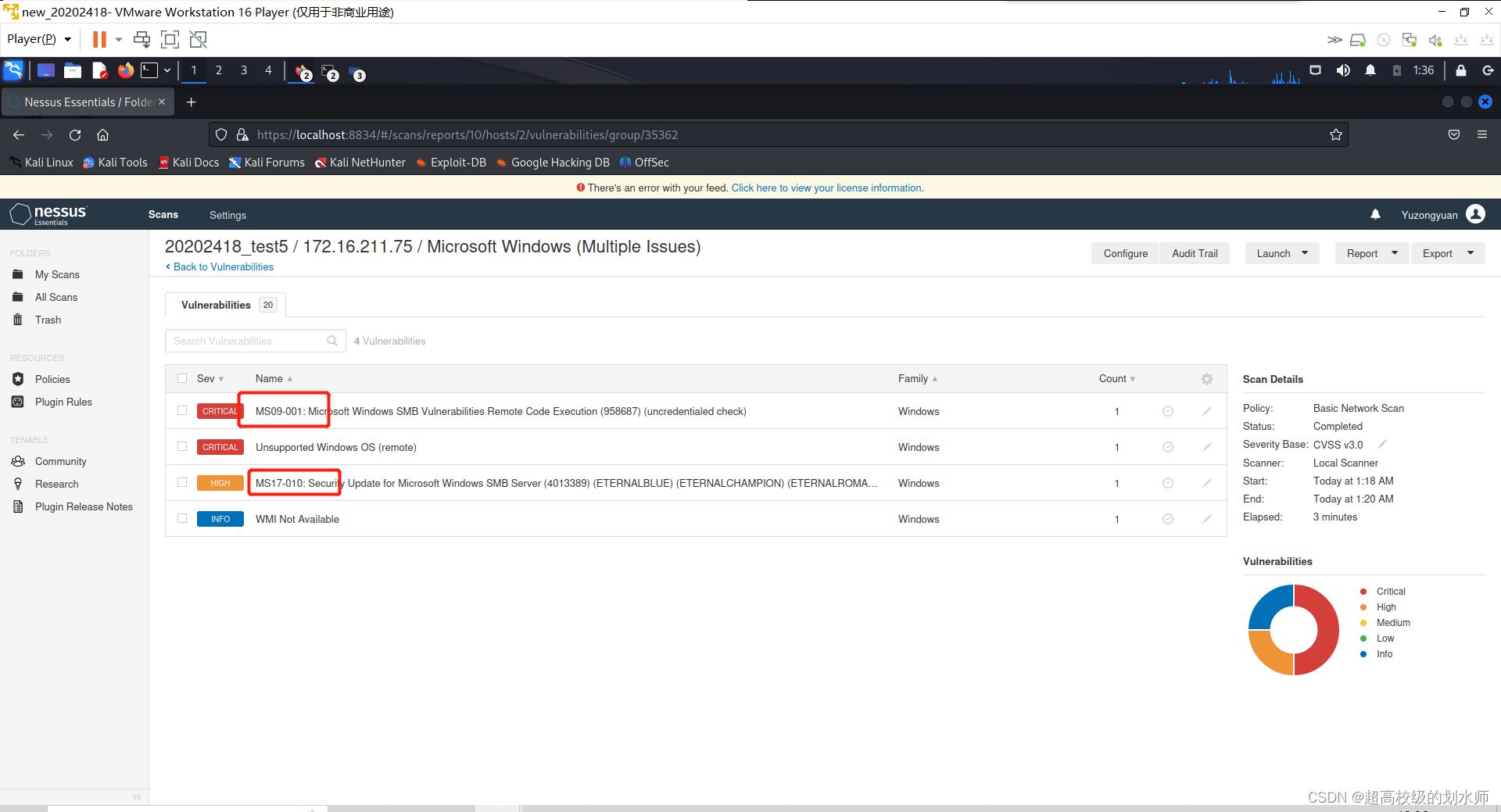Open pause button dropdown arrow in VMware
The height and width of the screenshot is (812, 1501).
(119, 39)
